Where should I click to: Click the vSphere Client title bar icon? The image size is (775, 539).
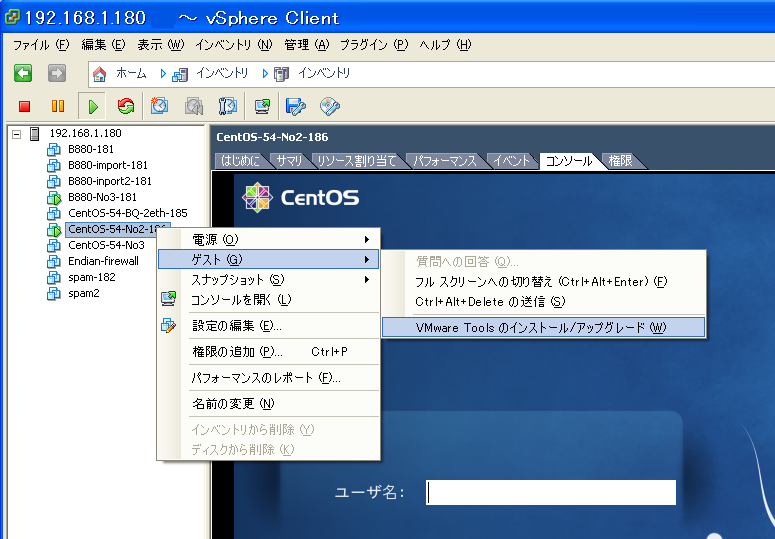coord(11,18)
